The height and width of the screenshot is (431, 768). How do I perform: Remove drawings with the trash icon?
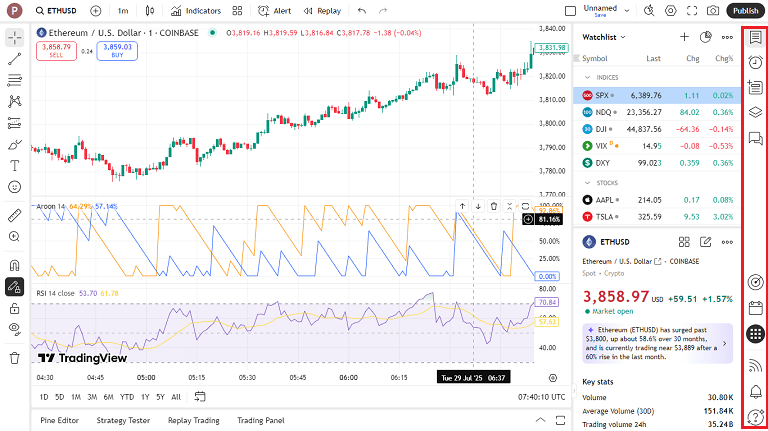tap(15, 357)
